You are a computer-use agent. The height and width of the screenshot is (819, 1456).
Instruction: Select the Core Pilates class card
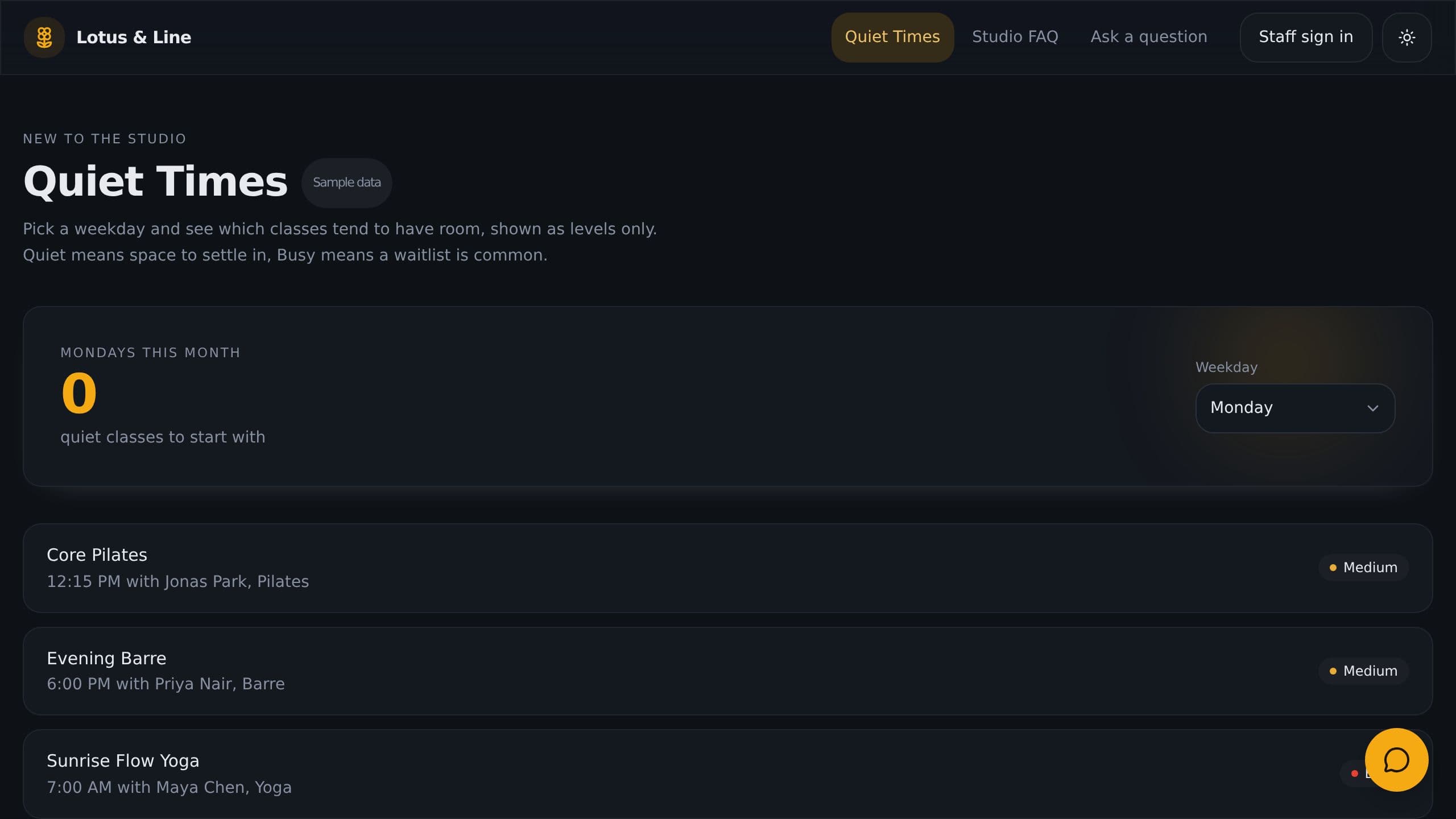coord(727,568)
